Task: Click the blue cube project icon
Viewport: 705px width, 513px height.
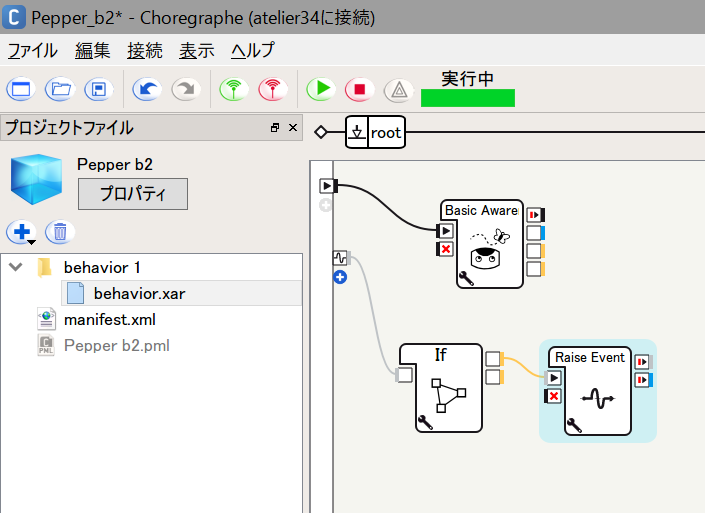Action: 36,179
